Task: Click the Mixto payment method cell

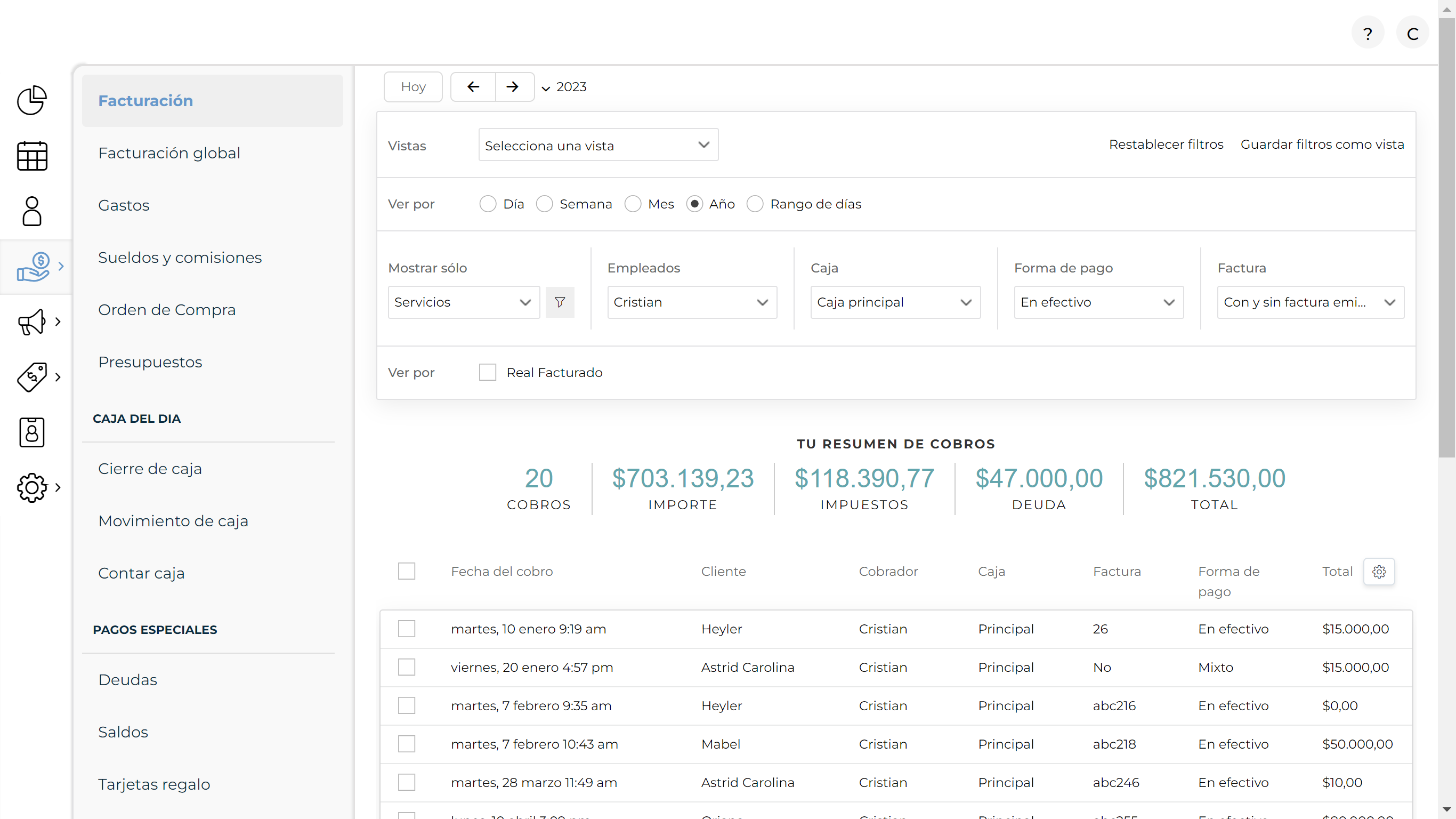Action: (x=1215, y=668)
